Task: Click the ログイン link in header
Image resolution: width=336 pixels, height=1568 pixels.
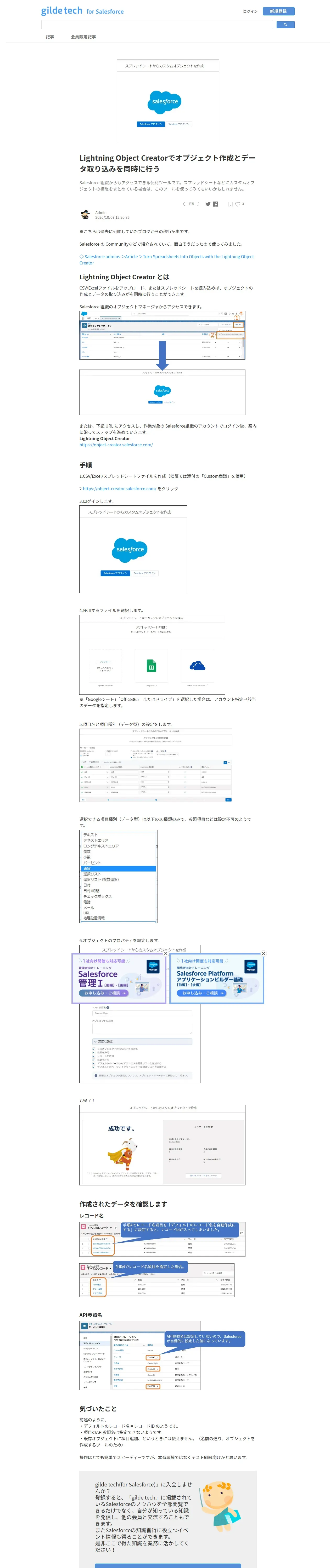Action: [x=250, y=11]
